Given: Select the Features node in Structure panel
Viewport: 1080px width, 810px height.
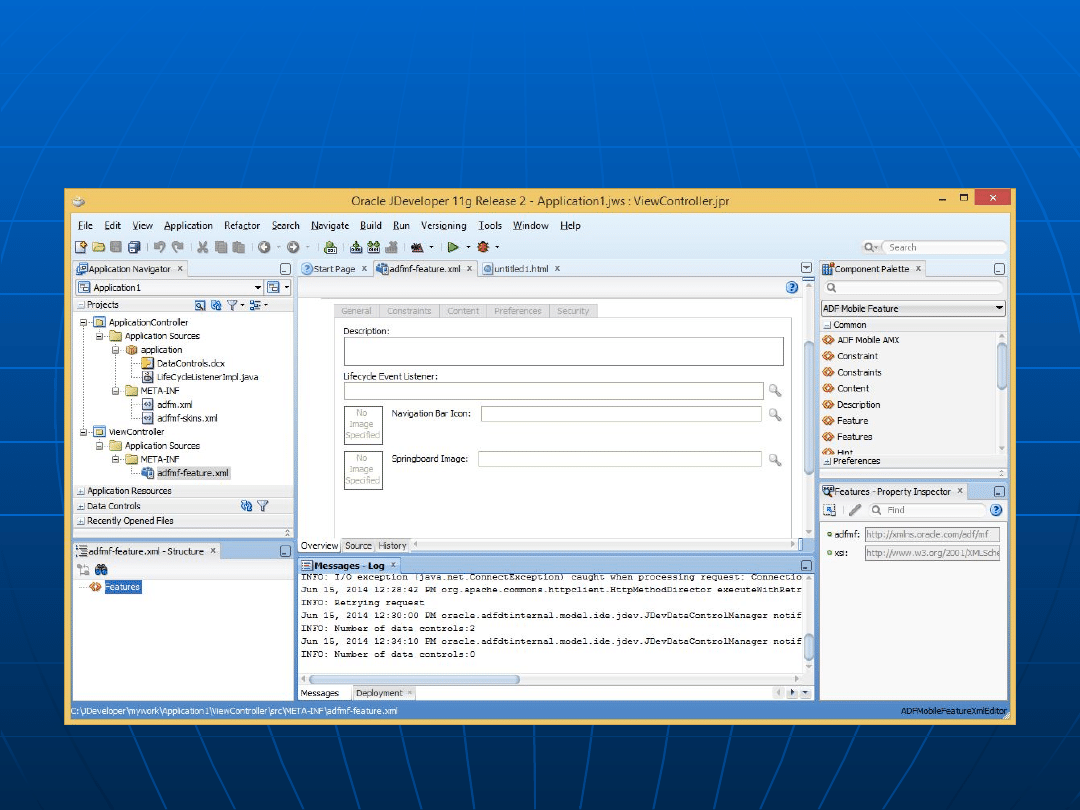Looking at the screenshot, I should [123, 587].
